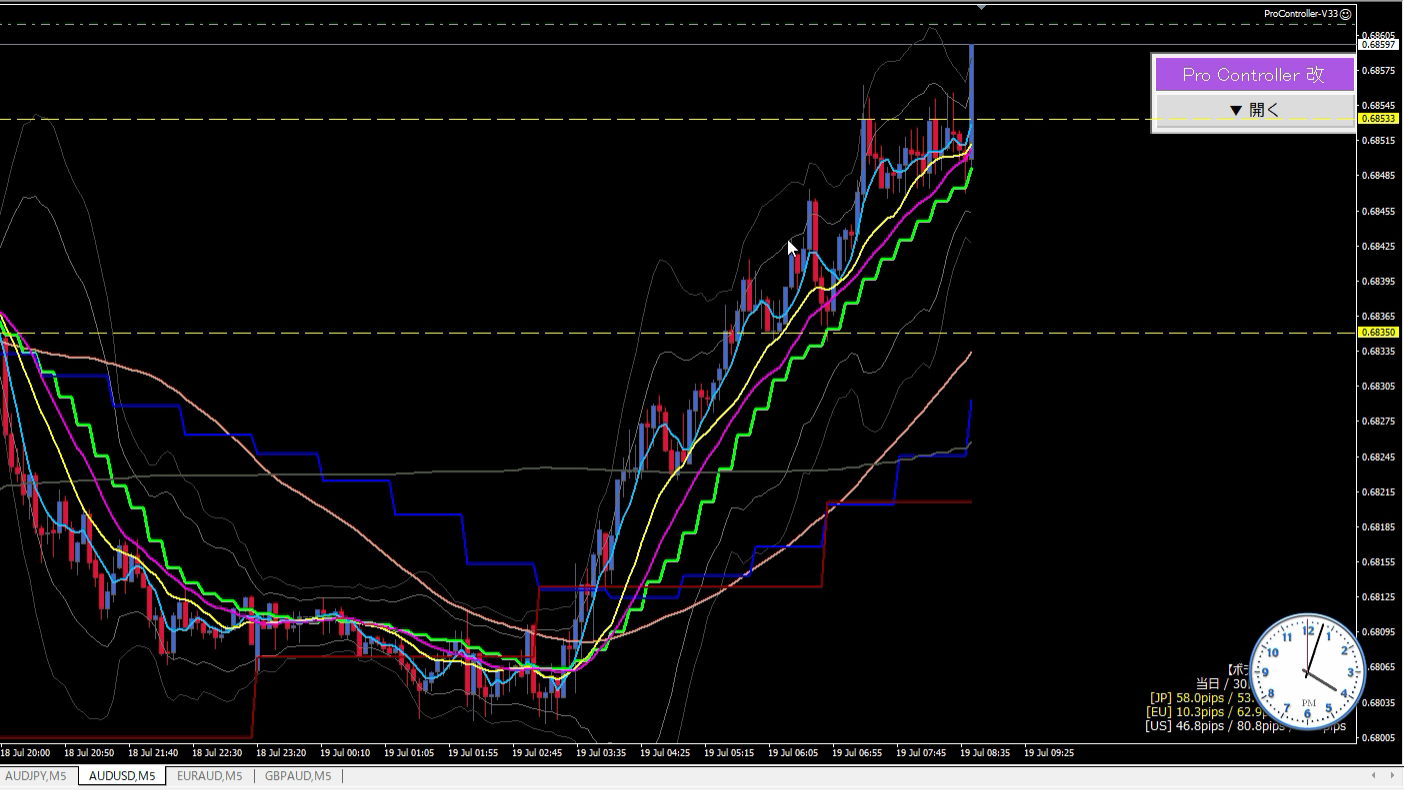Open the GBPAUD,M5 chart tab

click(298, 776)
